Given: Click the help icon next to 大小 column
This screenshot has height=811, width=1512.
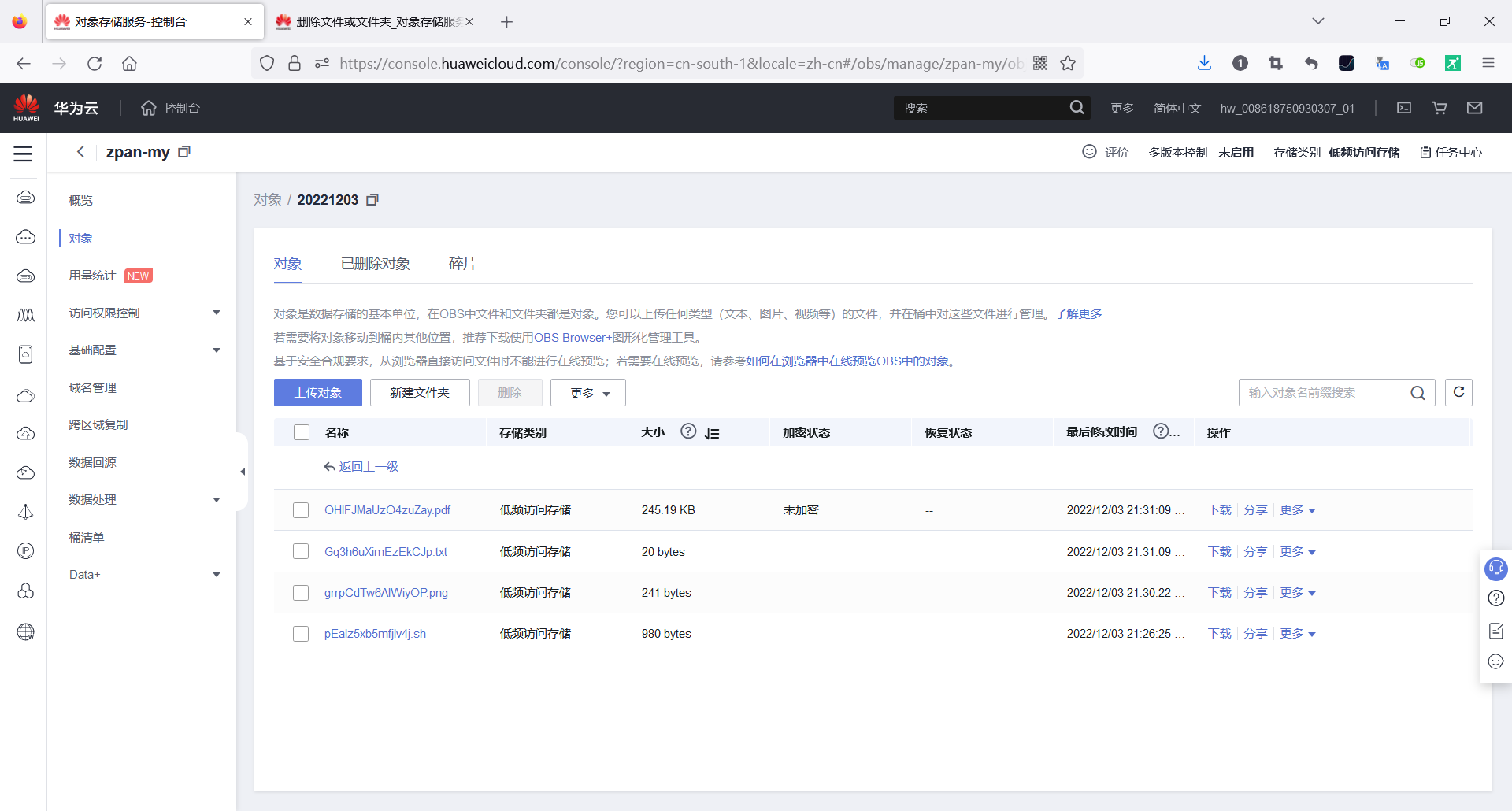Looking at the screenshot, I should [x=688, y=431].
